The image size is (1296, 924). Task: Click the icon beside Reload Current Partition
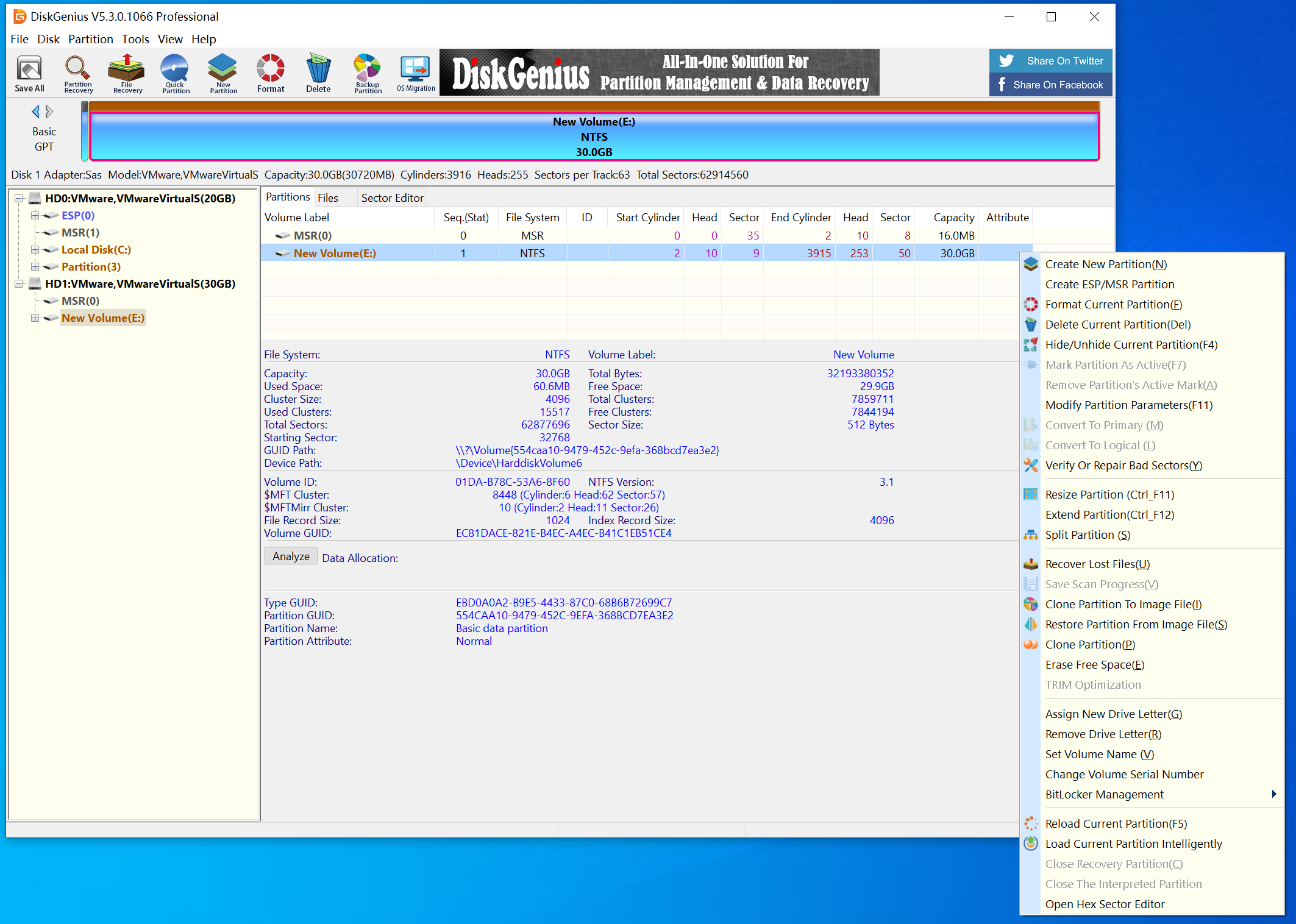coord(1031,823)
